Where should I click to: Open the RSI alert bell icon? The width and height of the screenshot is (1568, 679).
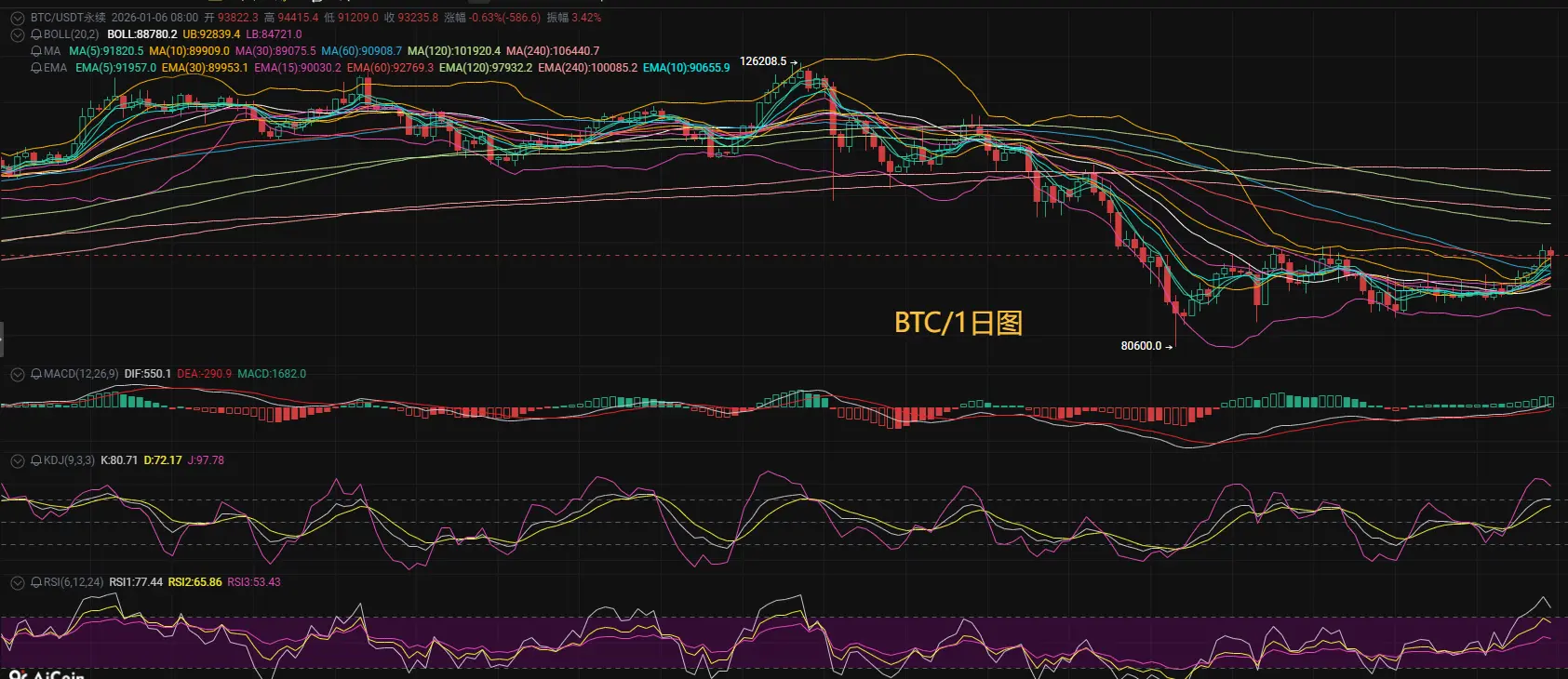point(36,582)
